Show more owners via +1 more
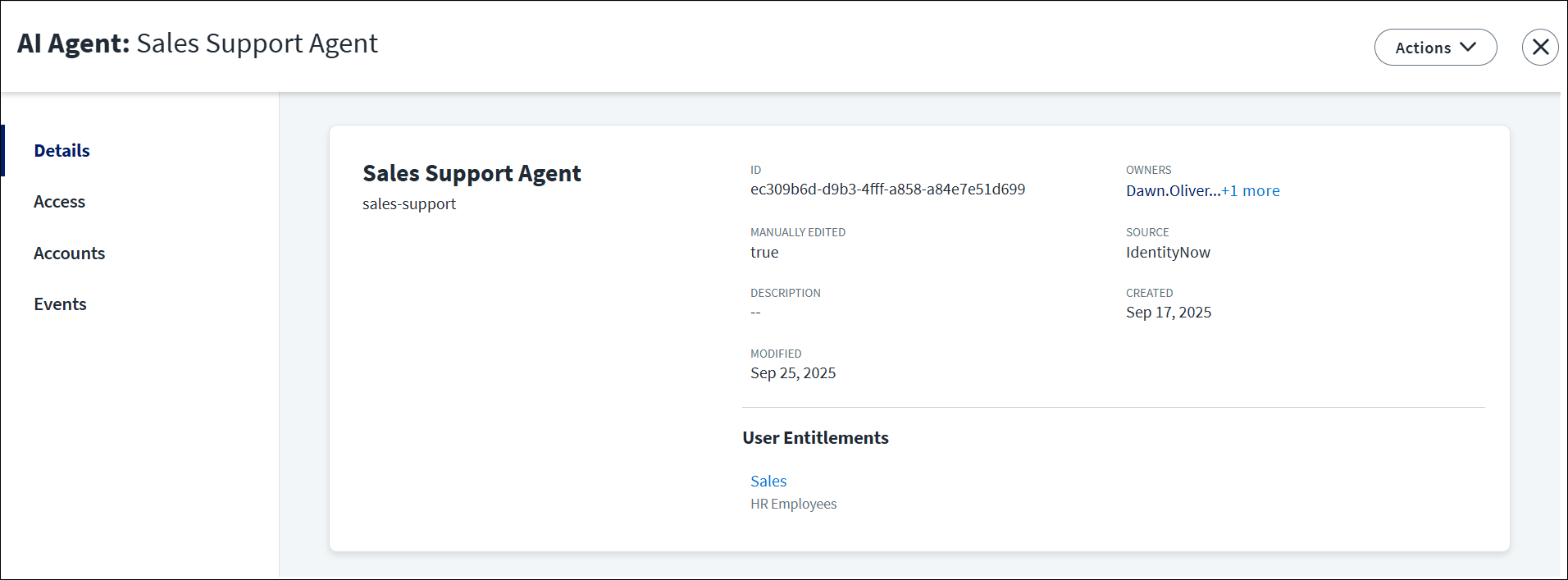The image size is (1568, 580). (1251, 191)
